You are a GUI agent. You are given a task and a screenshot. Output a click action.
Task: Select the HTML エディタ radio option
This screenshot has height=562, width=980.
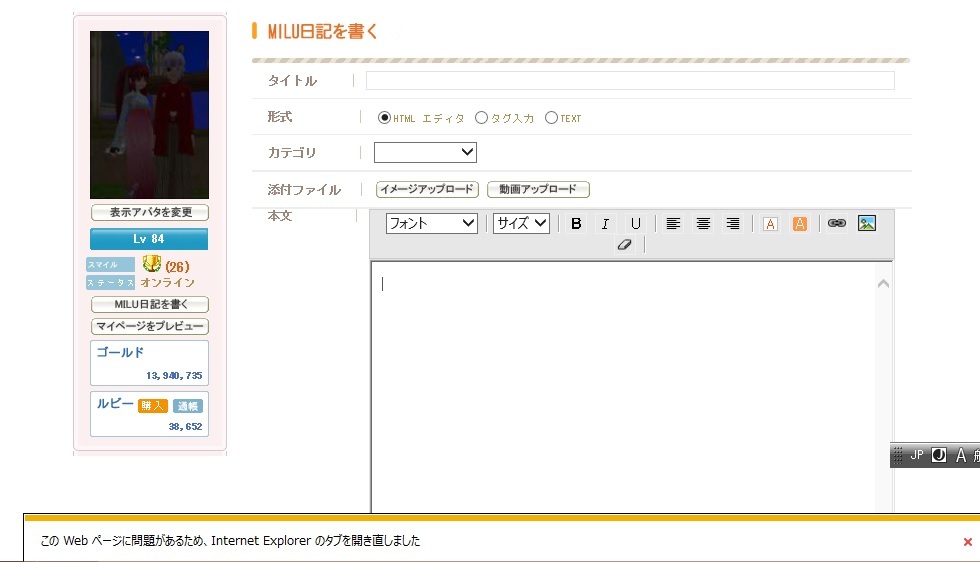click(x=385, y=118)
